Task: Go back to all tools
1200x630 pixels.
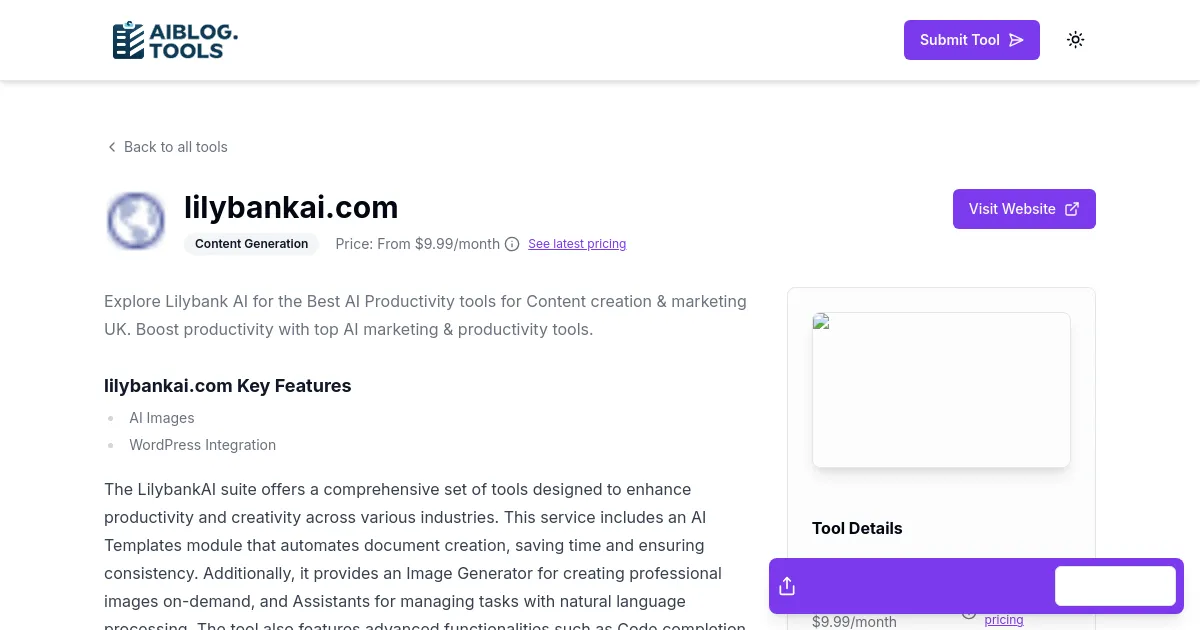Action: click(175, 147)
